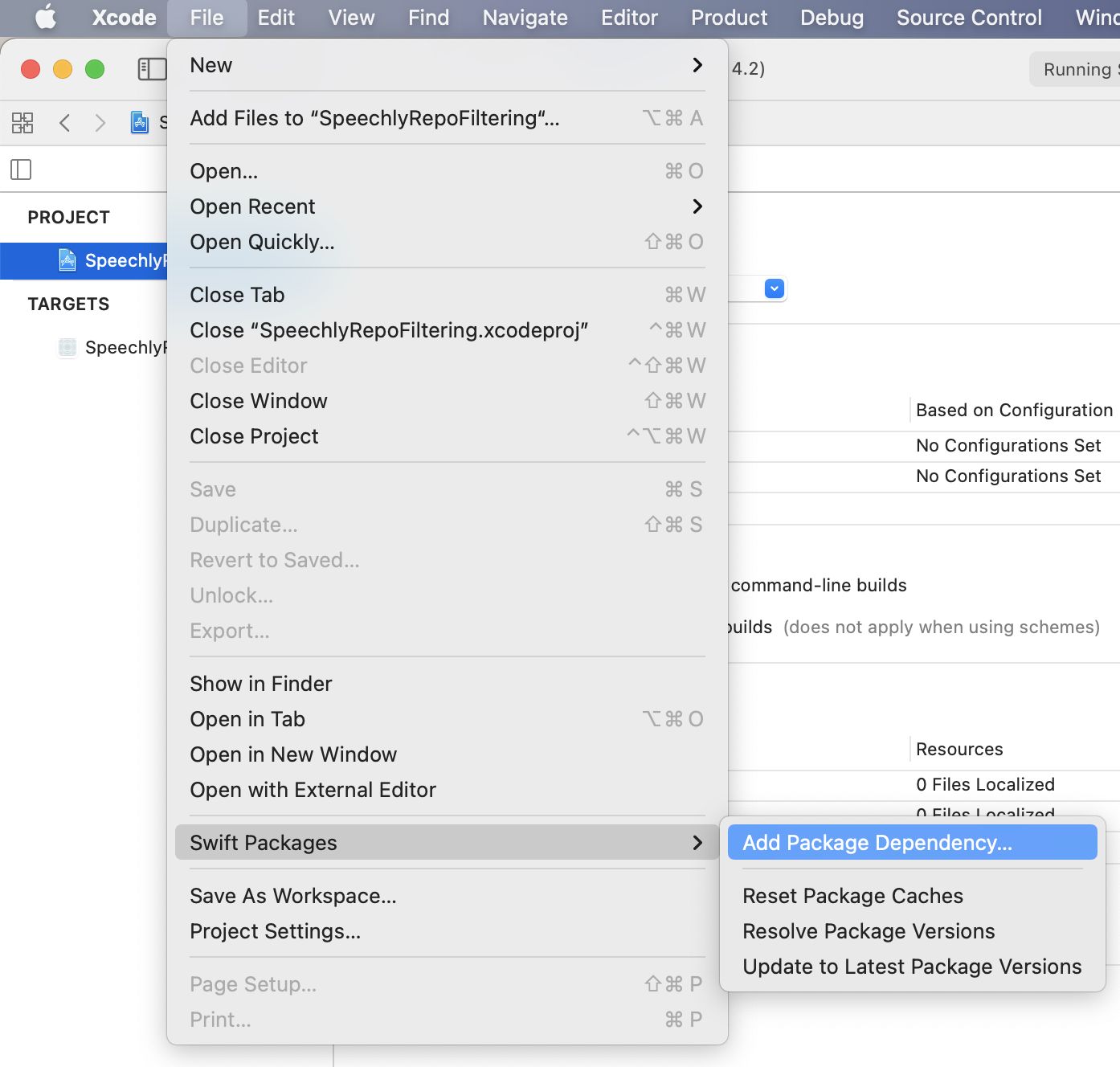This screenshot has width=1120, height=1067.
Task: Select Reset Package Caches
Action: [x=852, y=896]
